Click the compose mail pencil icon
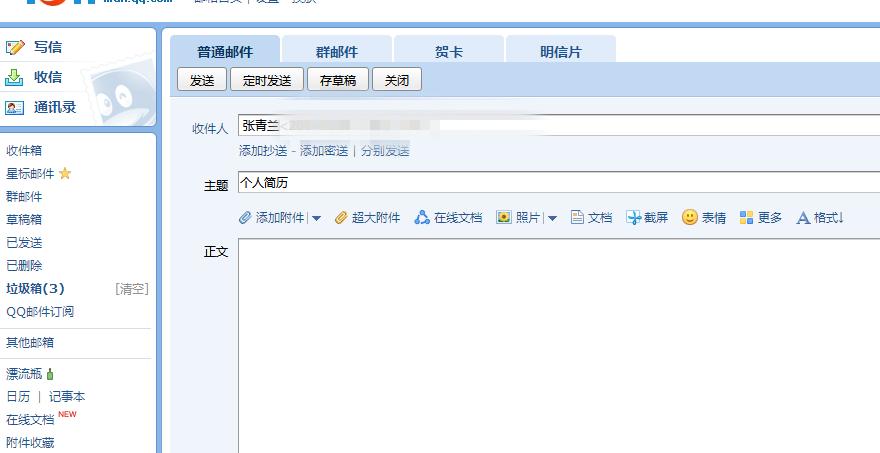This screenshot has width=880, height=453. tap(15, 47)
